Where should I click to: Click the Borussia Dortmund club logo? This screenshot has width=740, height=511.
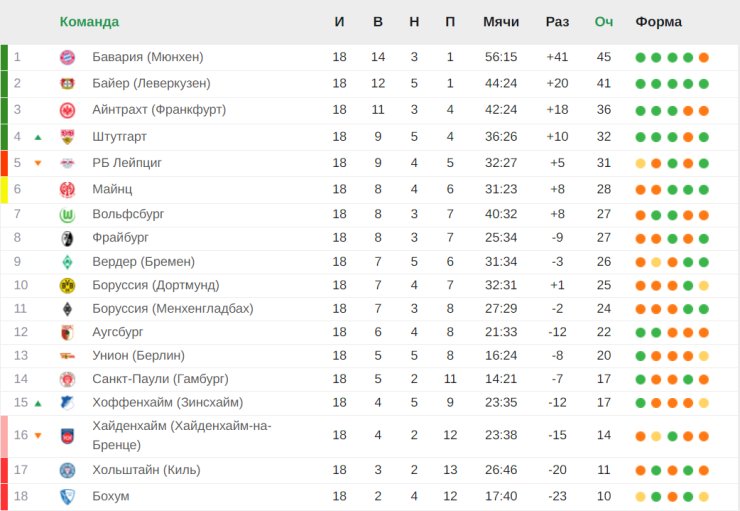click(x=67, y=285)
